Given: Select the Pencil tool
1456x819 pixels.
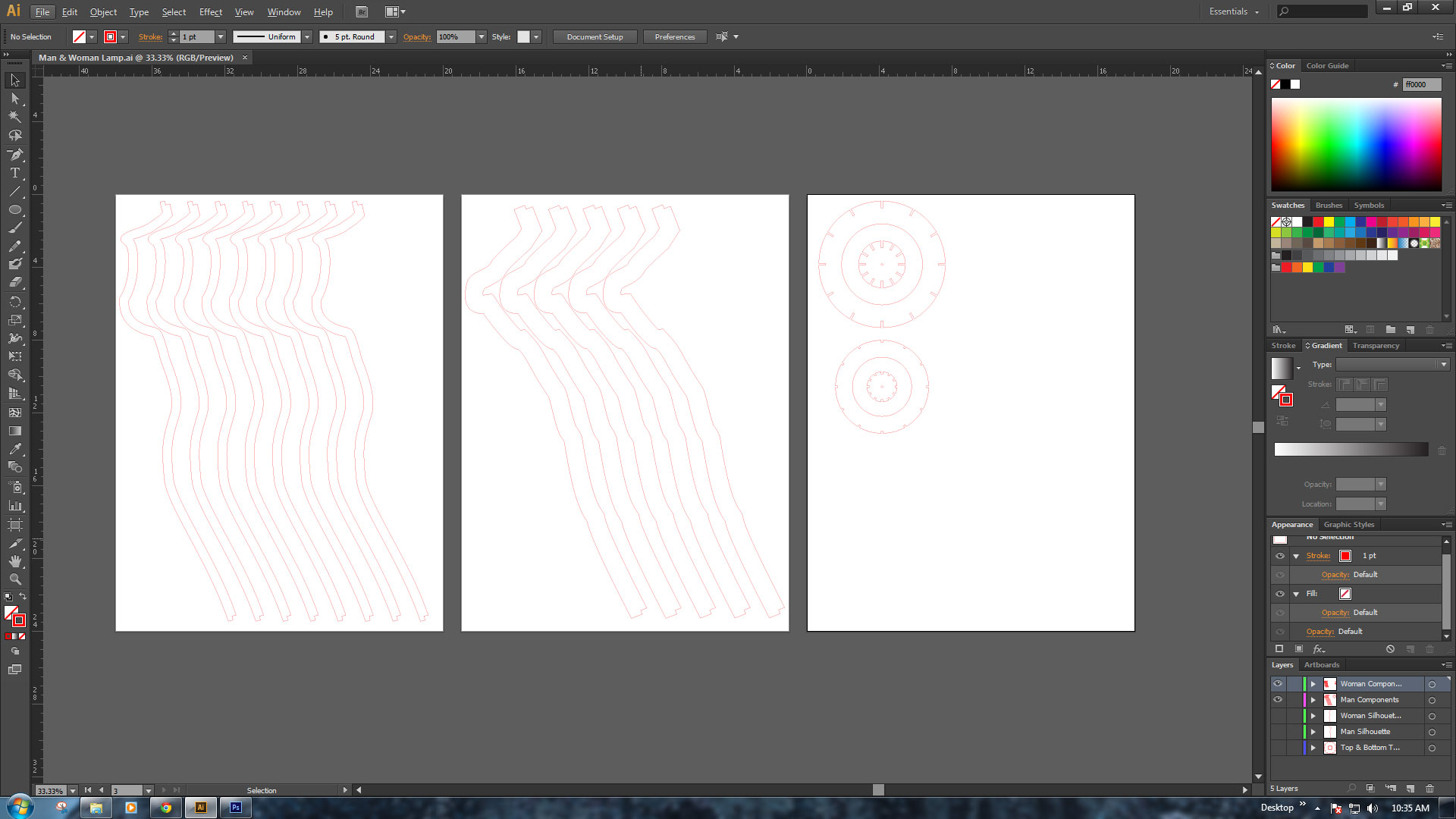Looking at the screenshot, I should tap(15, 246).
